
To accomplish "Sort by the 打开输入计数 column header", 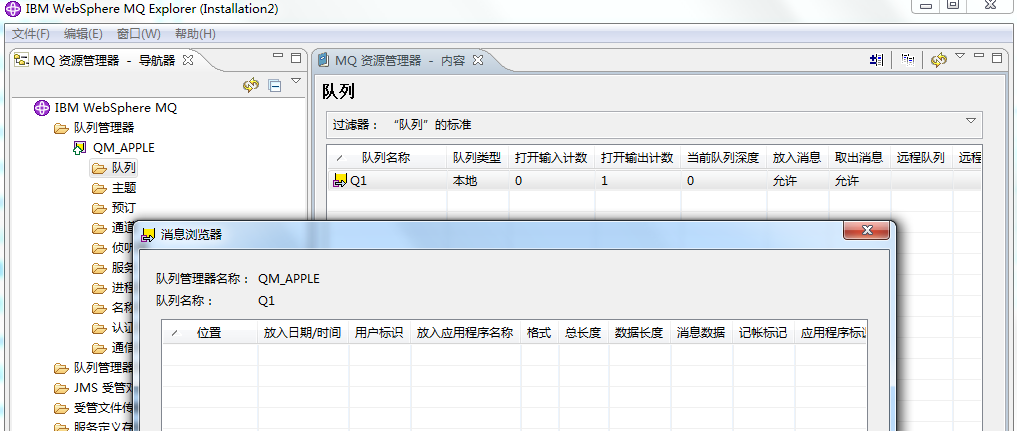I will pos(551,157).
